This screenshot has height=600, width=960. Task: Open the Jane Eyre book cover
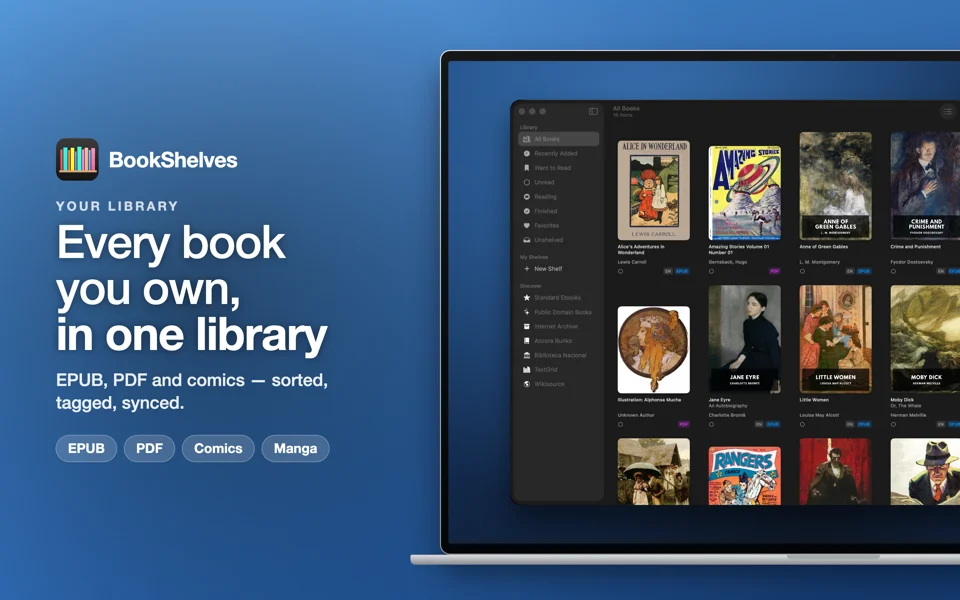(x=744, y=339)
